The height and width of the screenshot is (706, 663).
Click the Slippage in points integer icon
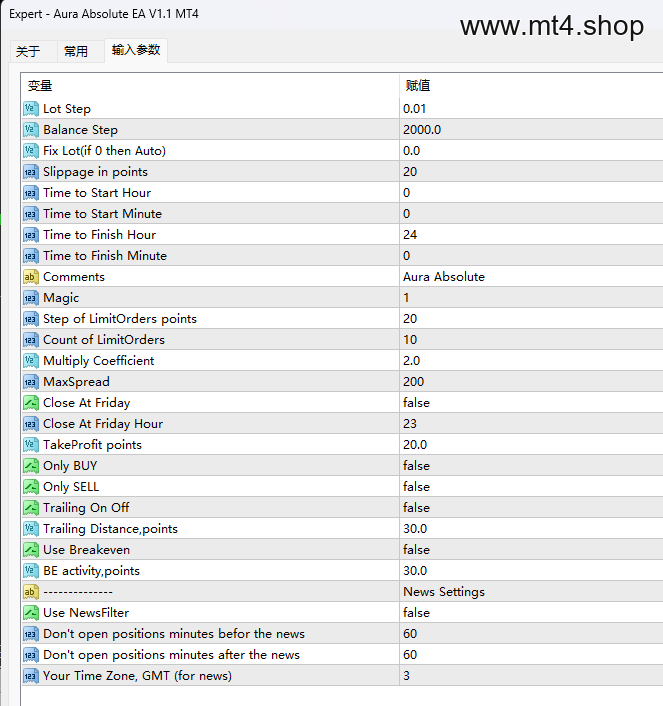[x=31, y=172]
